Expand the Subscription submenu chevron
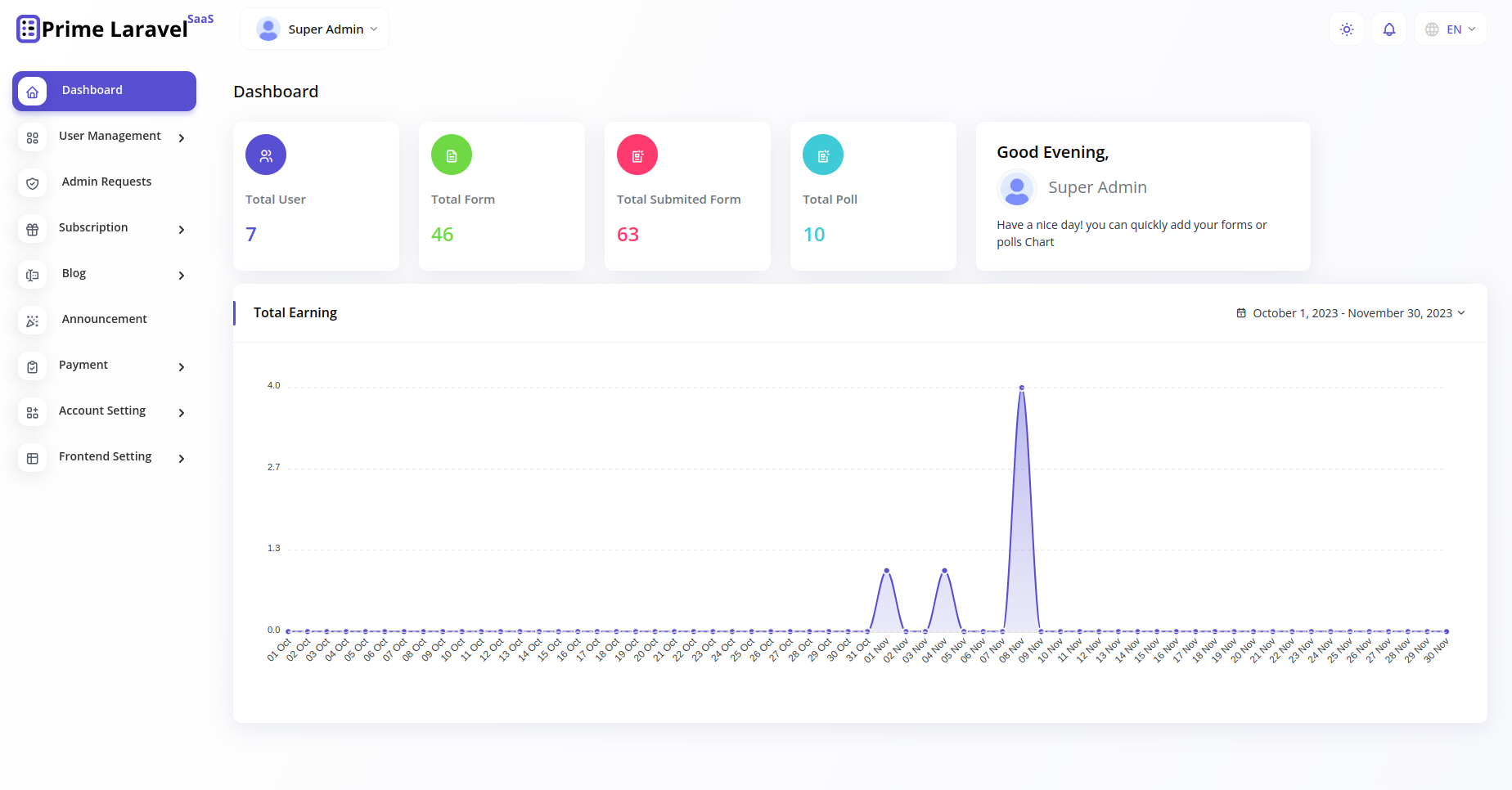Viewport: 1512px width, 790px height. [182, 230]
